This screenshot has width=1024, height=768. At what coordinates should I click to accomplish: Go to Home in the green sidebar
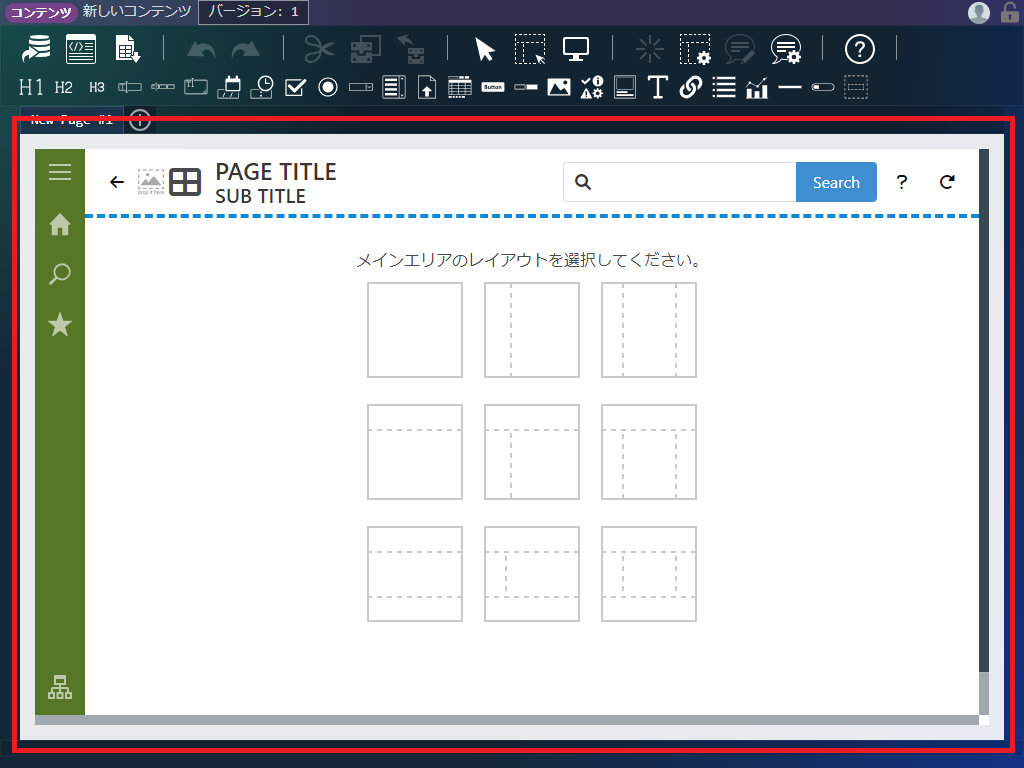(x=60, y=225)
